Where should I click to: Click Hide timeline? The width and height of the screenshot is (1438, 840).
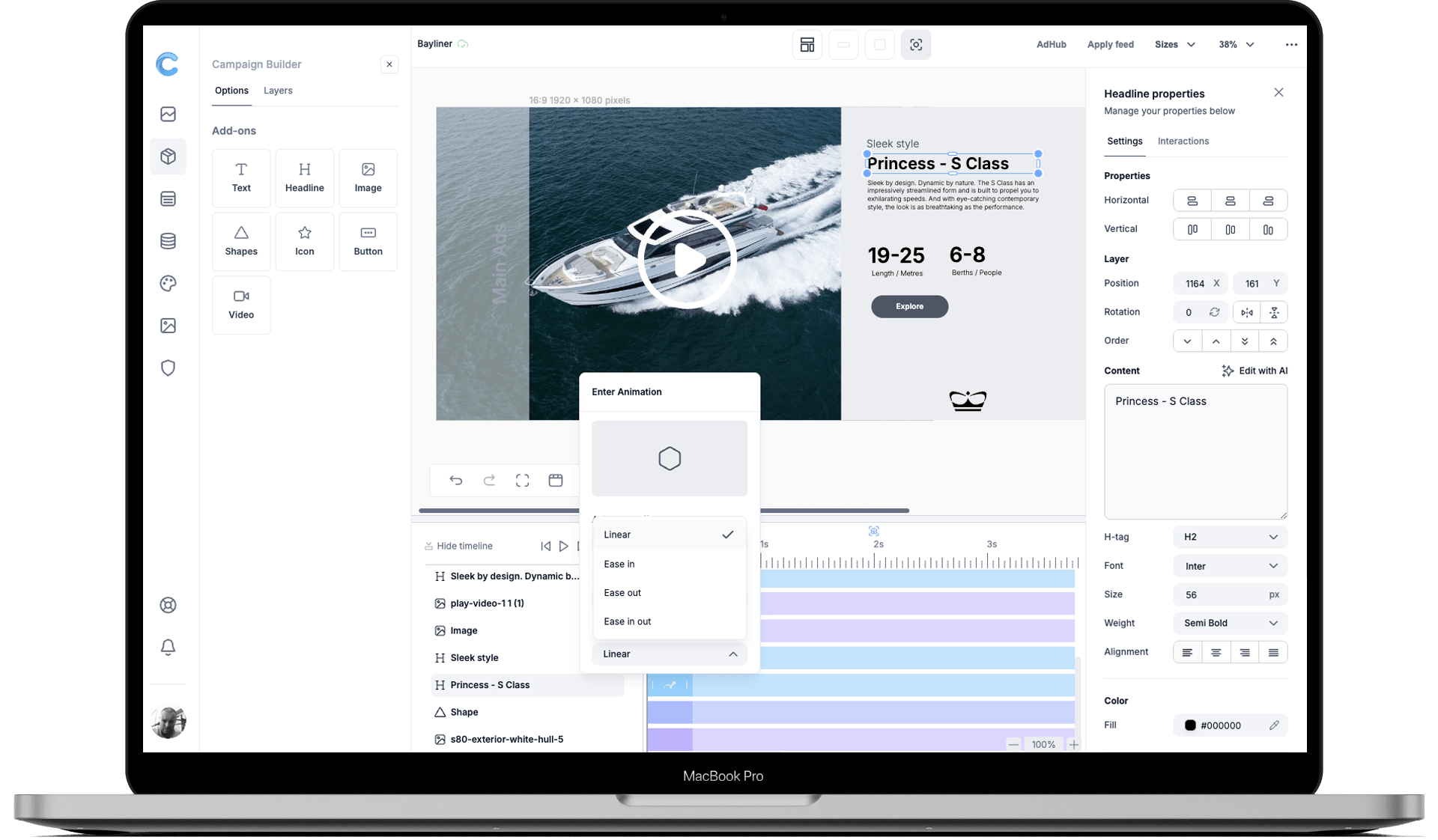click(x=458, y=546)
